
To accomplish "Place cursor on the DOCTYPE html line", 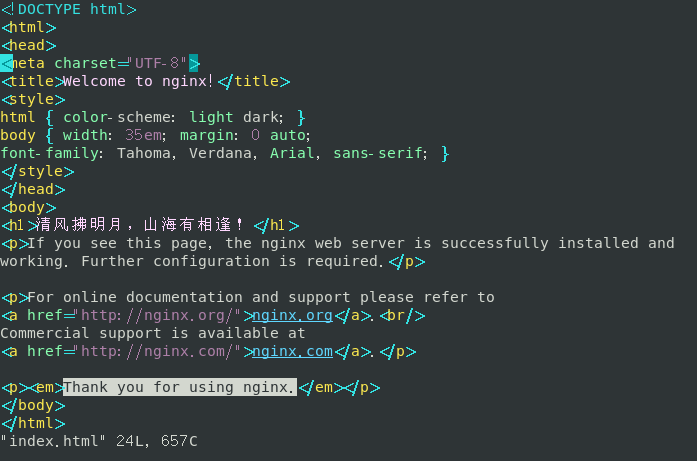I will click(69, 9).
